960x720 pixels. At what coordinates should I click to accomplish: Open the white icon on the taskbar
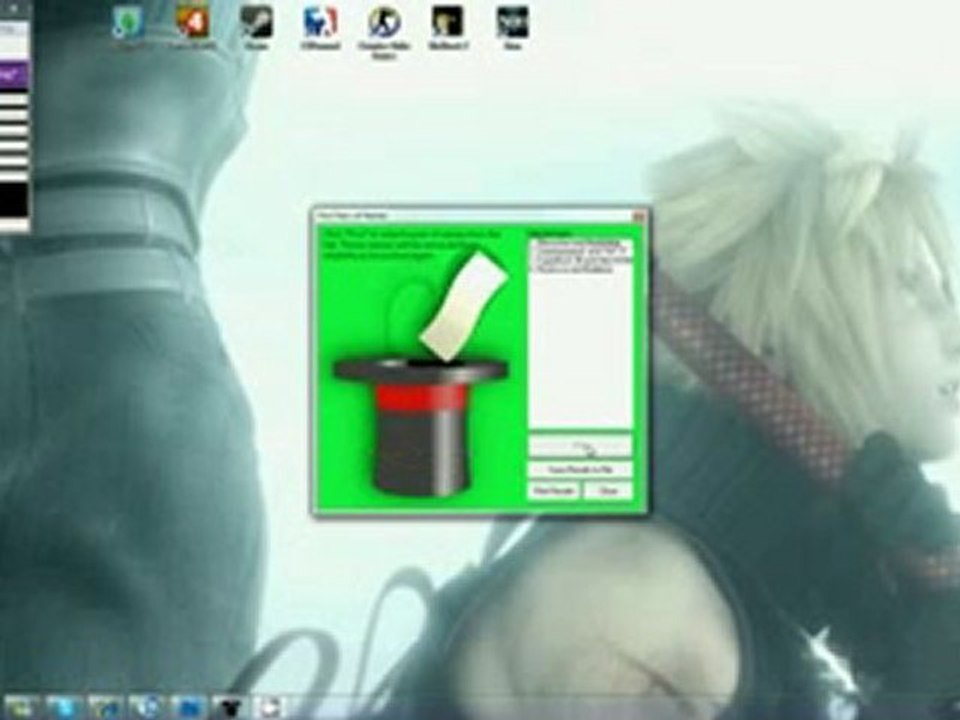[x=269, y=708]
